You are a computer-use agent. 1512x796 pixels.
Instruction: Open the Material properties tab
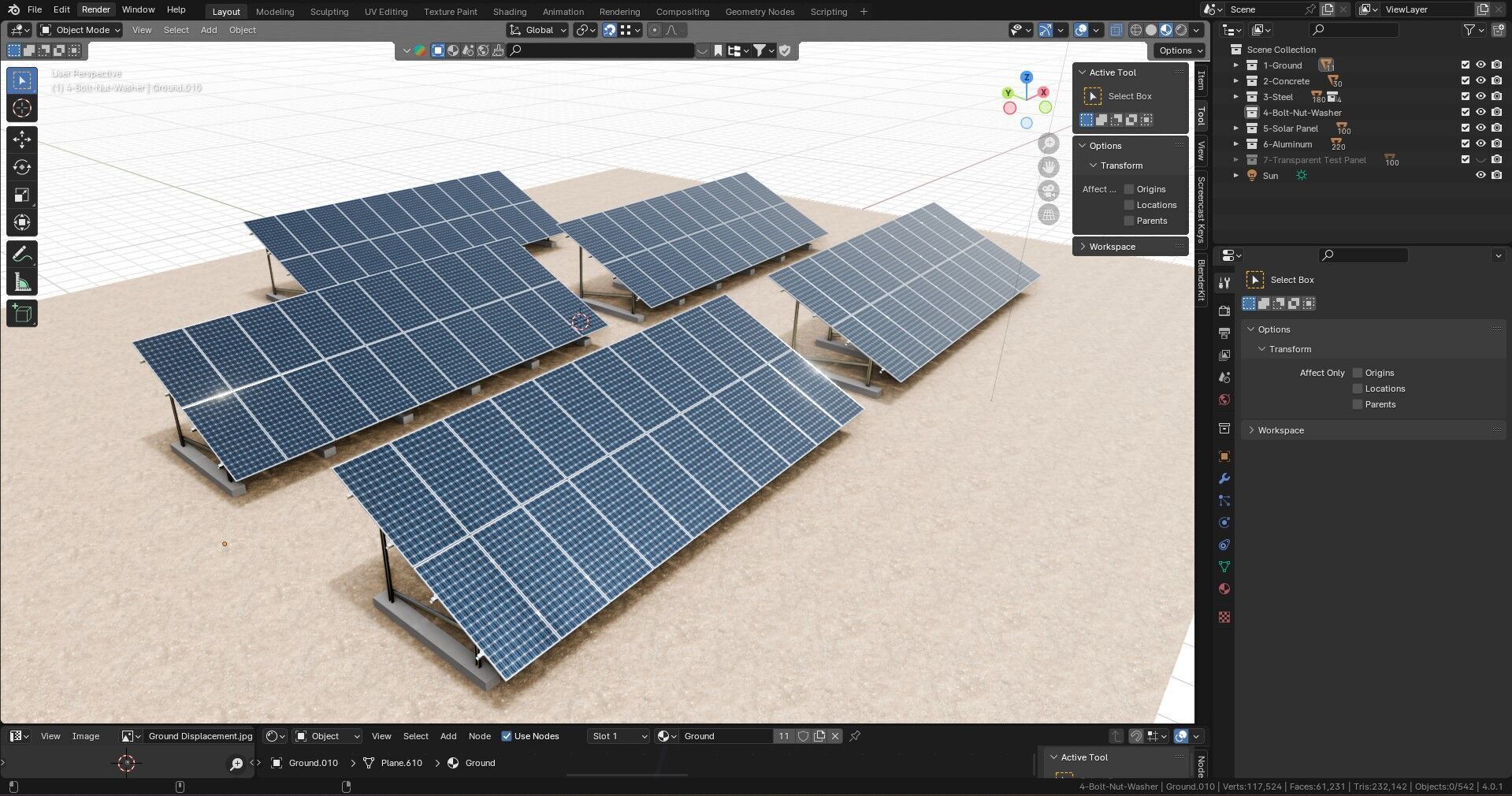tap(1224, 589)
